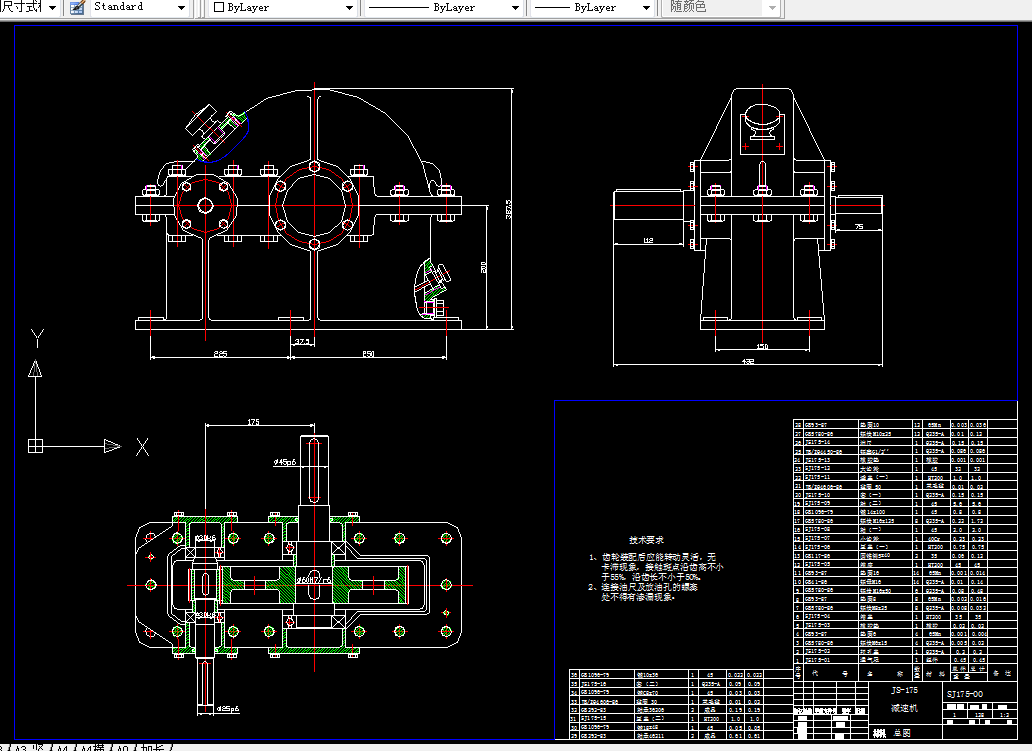Click the UCS origin square icon

pos(36,446)
